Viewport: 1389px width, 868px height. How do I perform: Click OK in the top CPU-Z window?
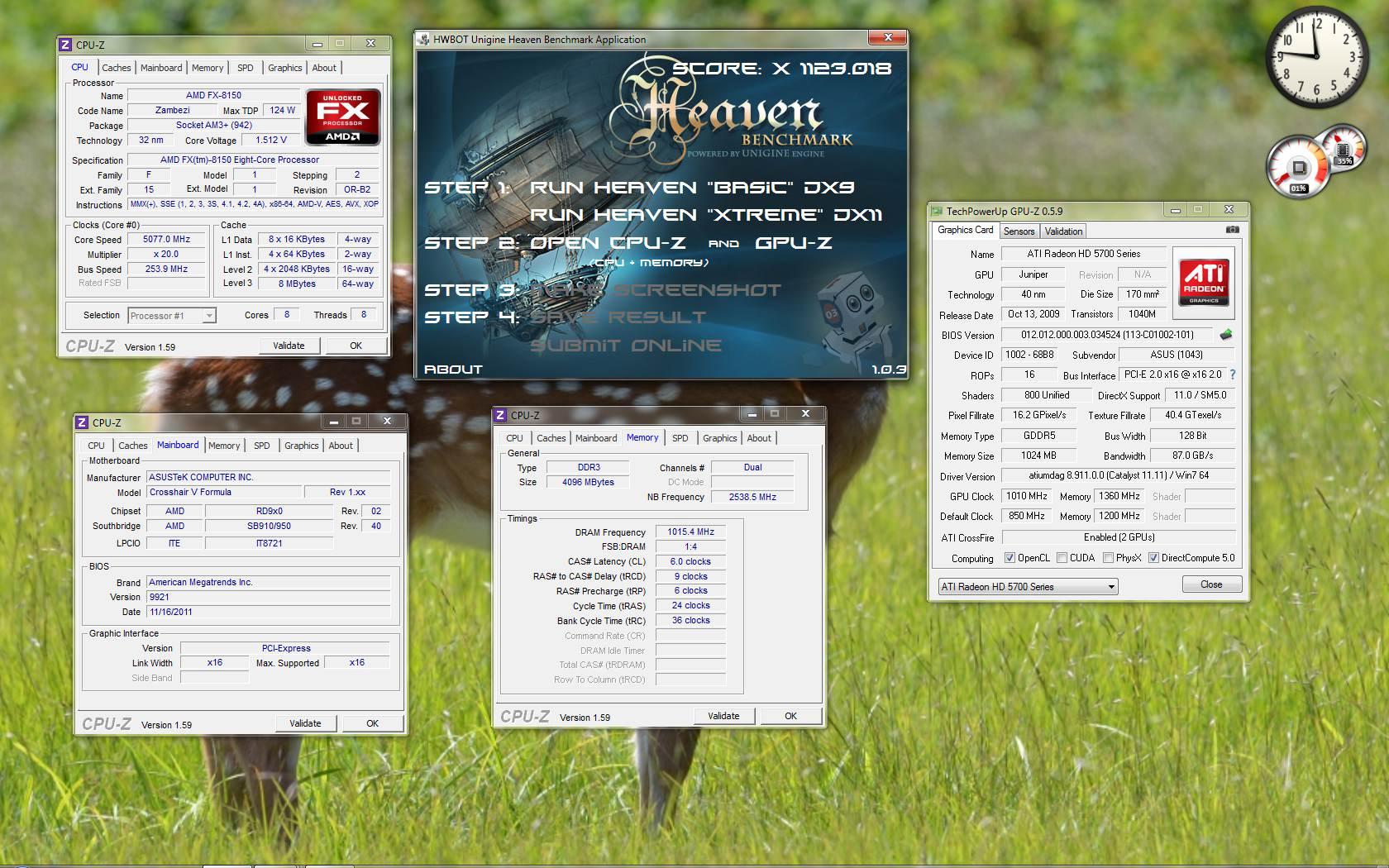click(356, 346)
